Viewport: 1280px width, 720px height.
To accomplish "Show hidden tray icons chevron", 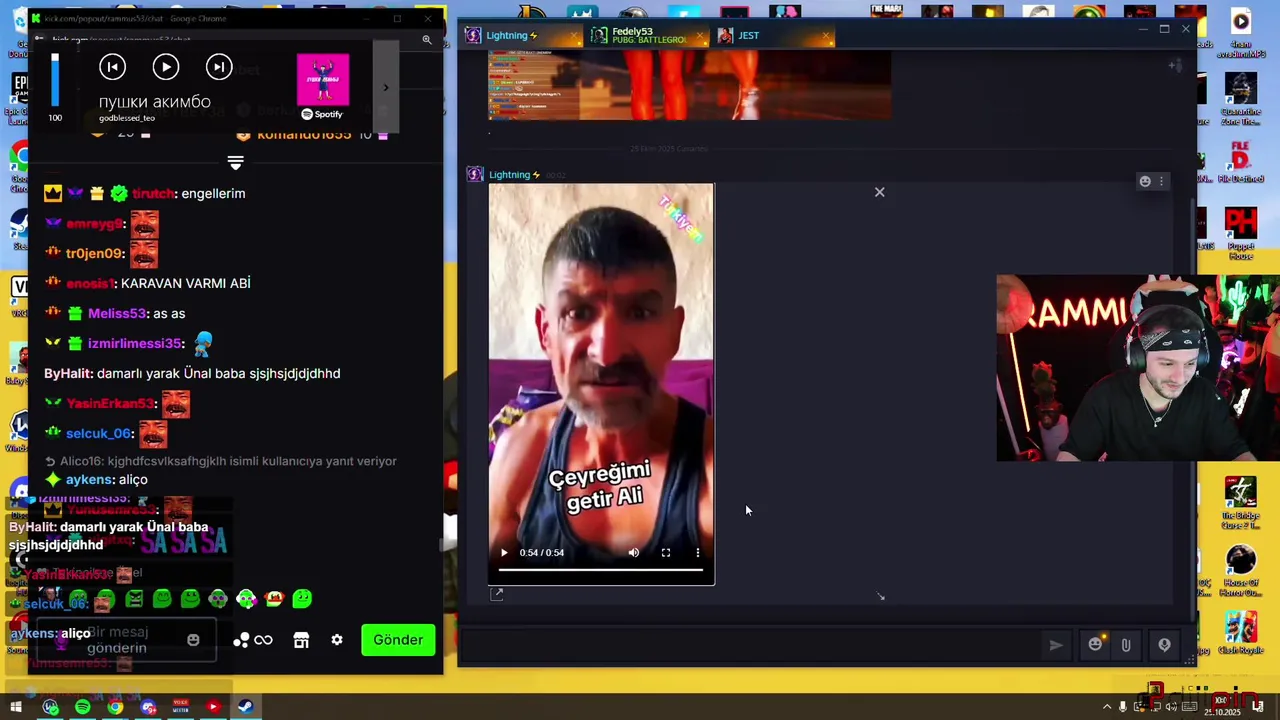I will pyautogui.click(x=1107, y=707).
